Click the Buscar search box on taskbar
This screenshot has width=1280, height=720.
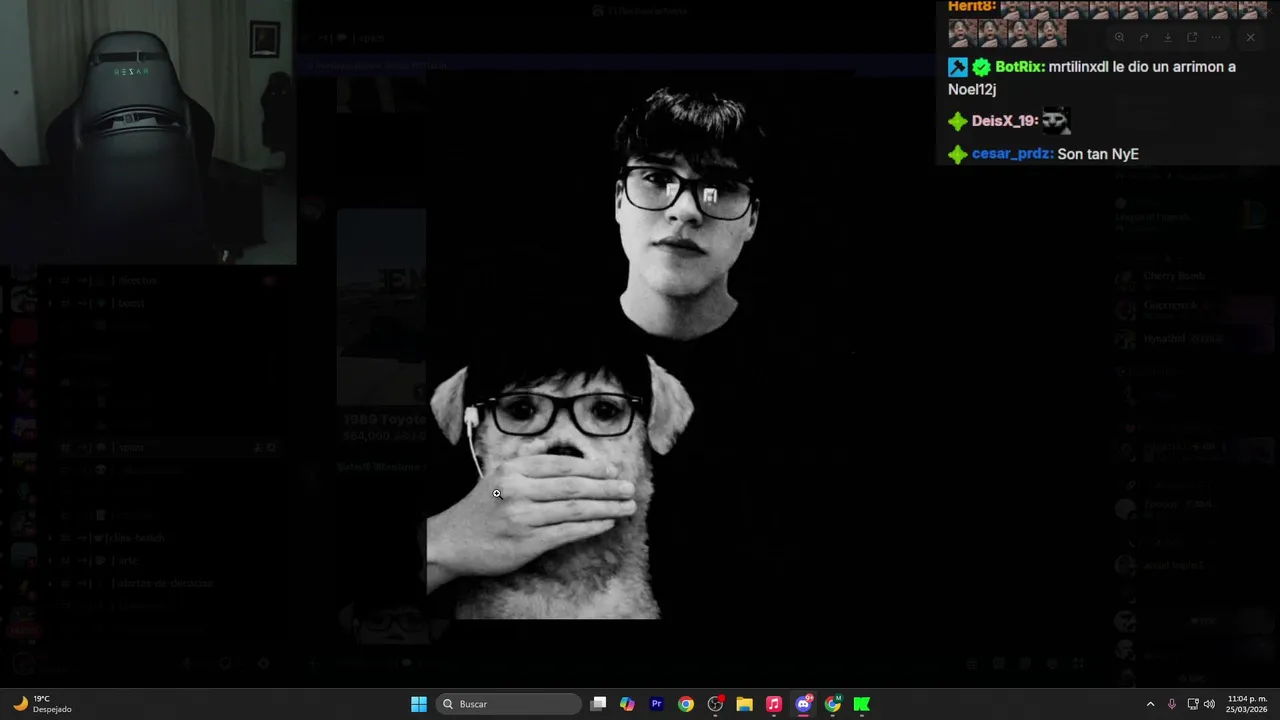(x=510, y=704)
